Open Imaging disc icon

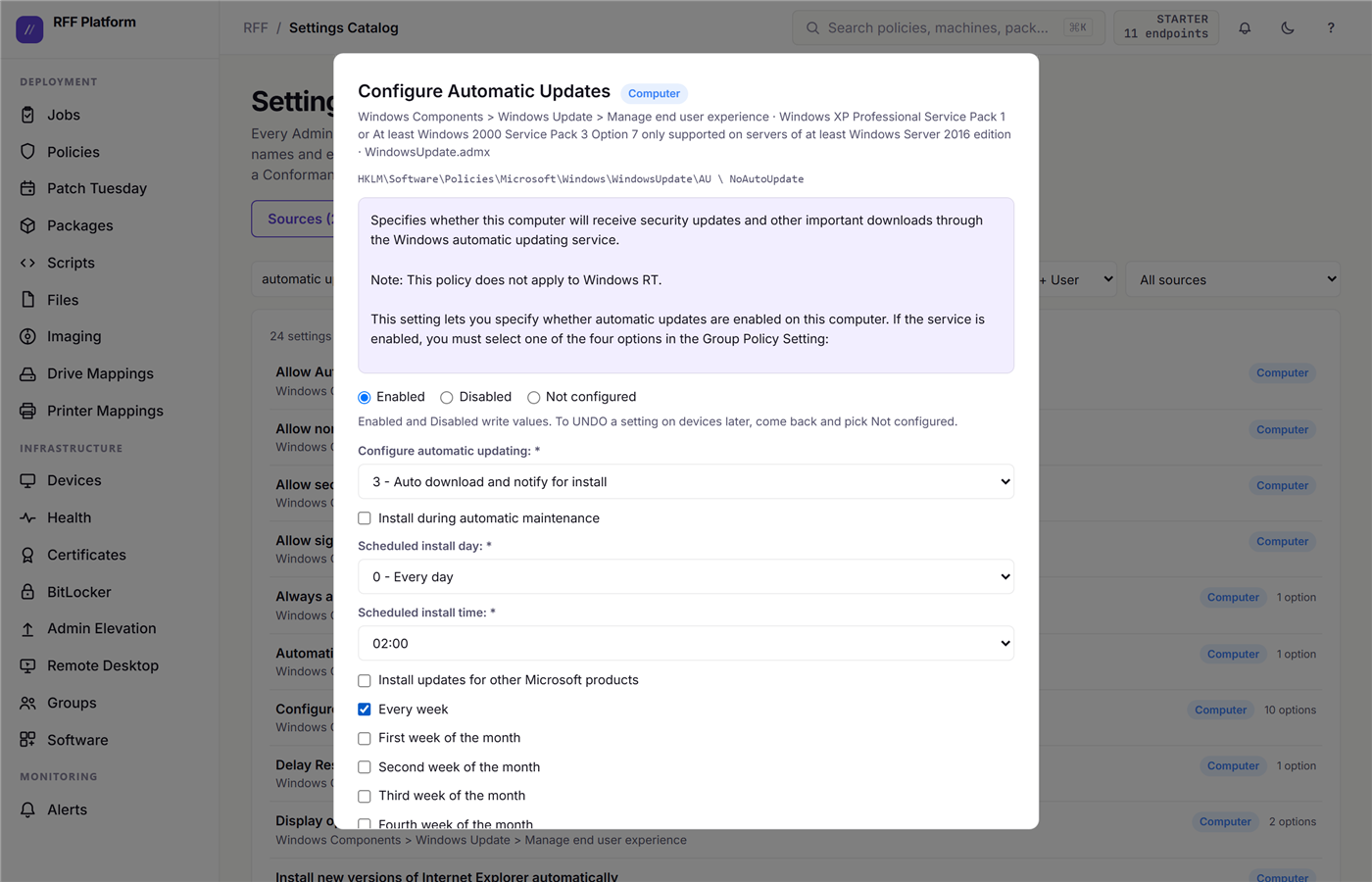[x=27, y=336]
